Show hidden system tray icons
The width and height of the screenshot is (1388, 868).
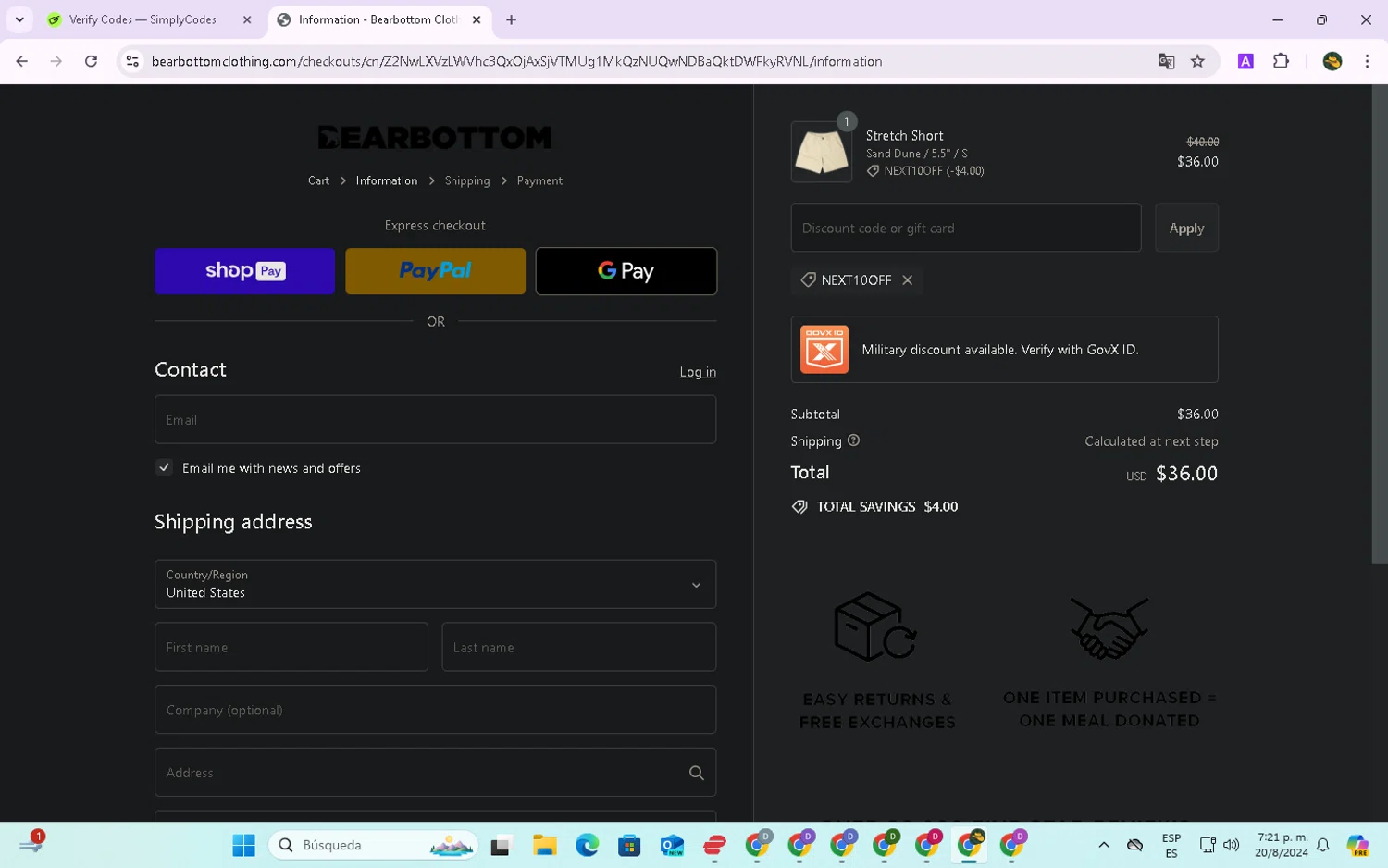pos(1103,845)
